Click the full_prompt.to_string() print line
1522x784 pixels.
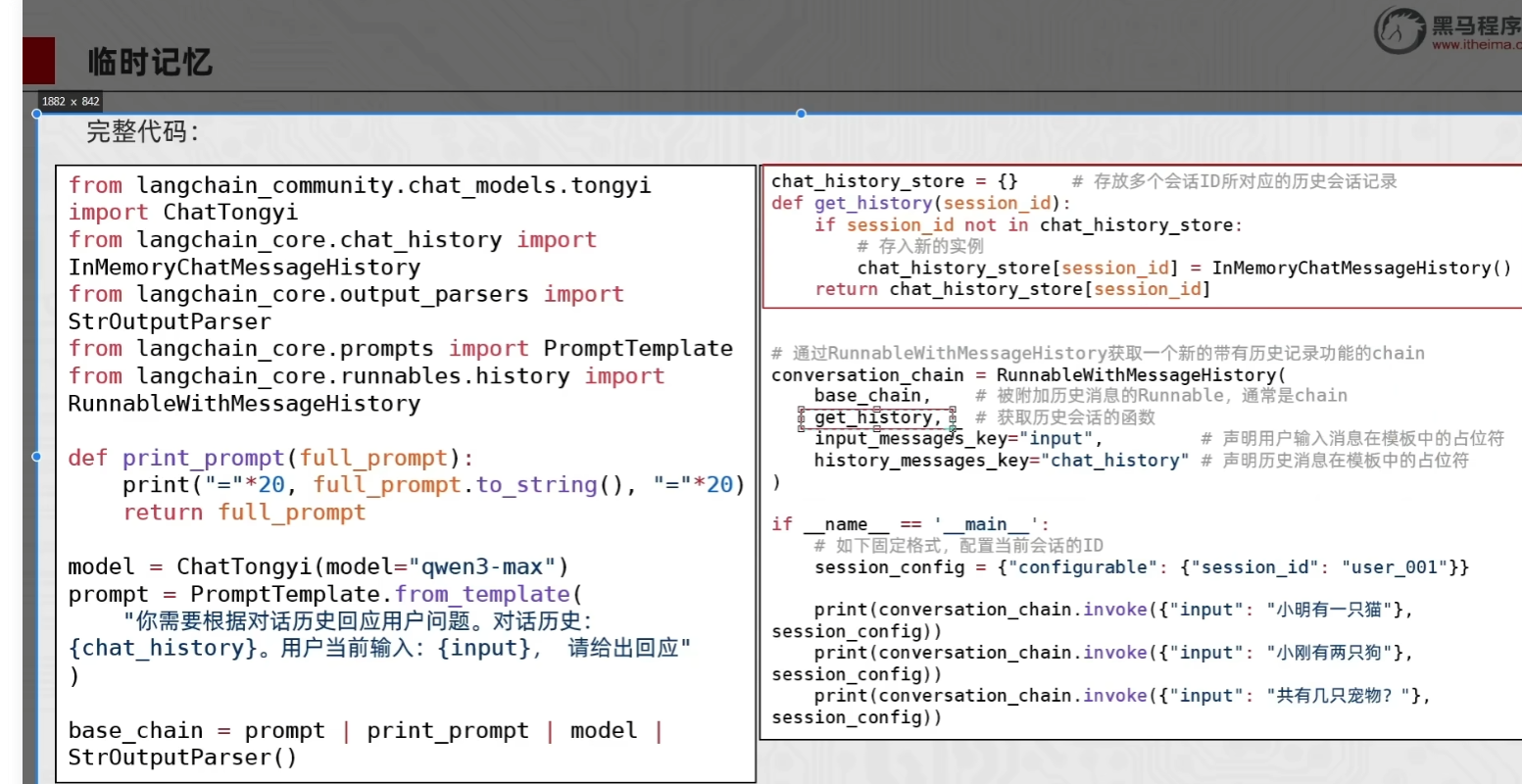tap(434, 485)
